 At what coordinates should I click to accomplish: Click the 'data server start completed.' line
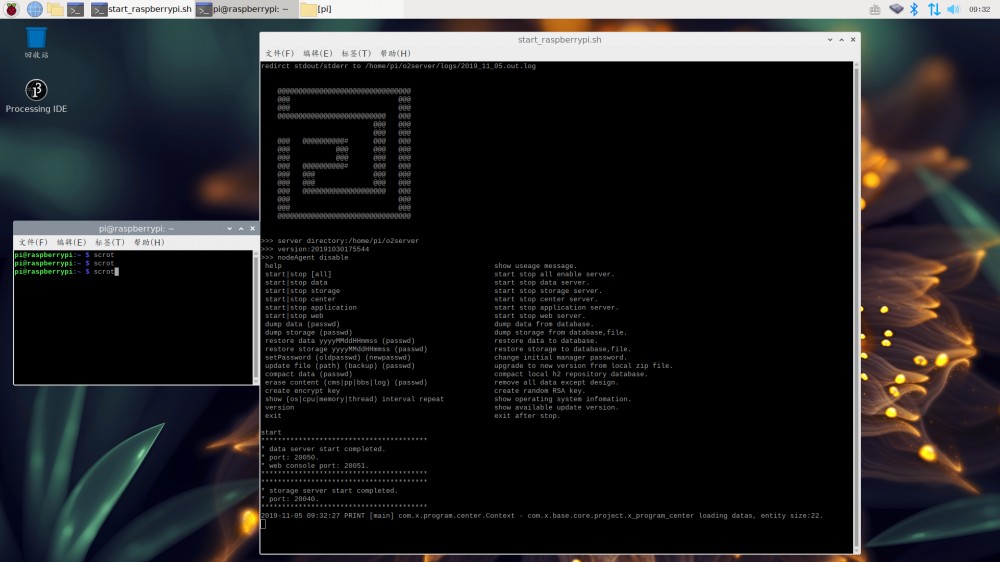(x=323, y=449)
